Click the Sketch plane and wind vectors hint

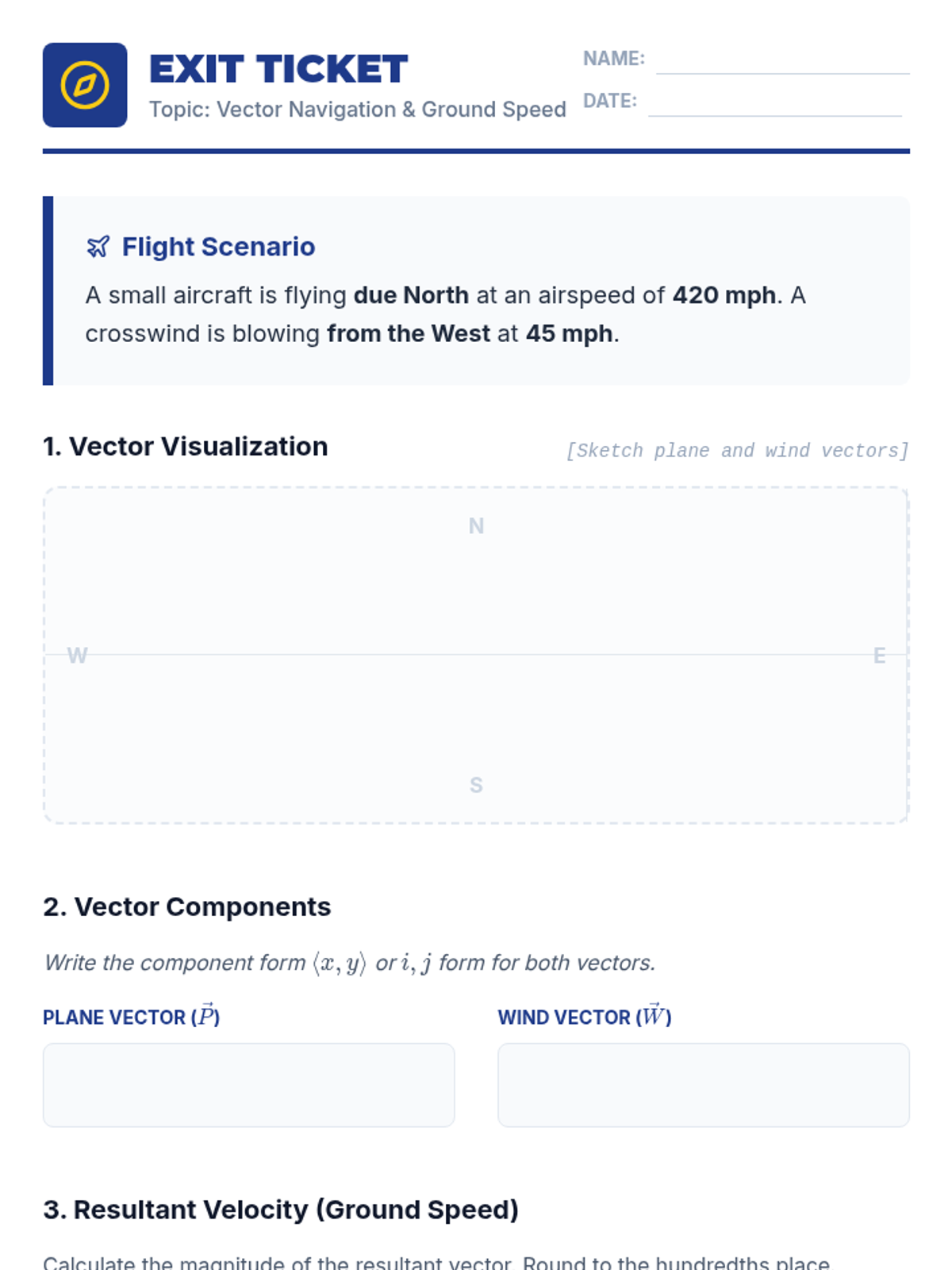(737, 451)
